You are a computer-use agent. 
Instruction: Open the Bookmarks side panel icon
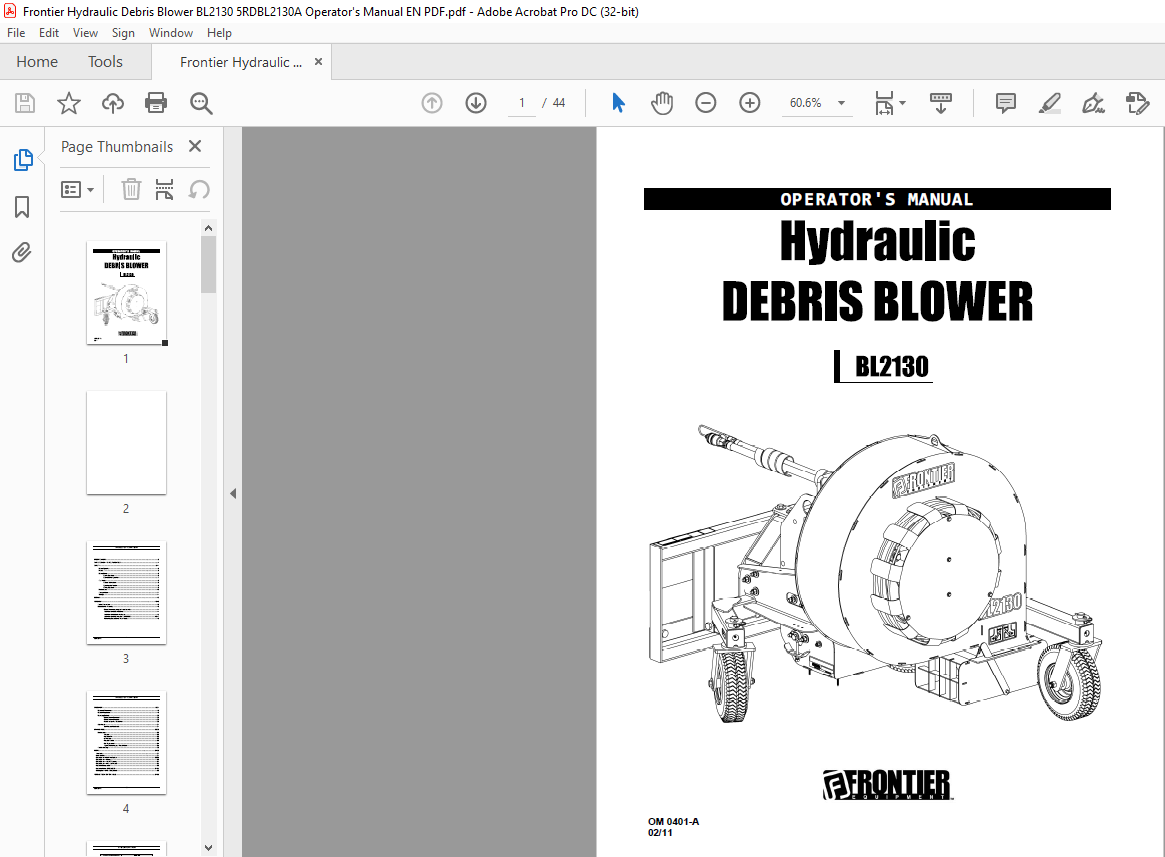coord(22,207)
